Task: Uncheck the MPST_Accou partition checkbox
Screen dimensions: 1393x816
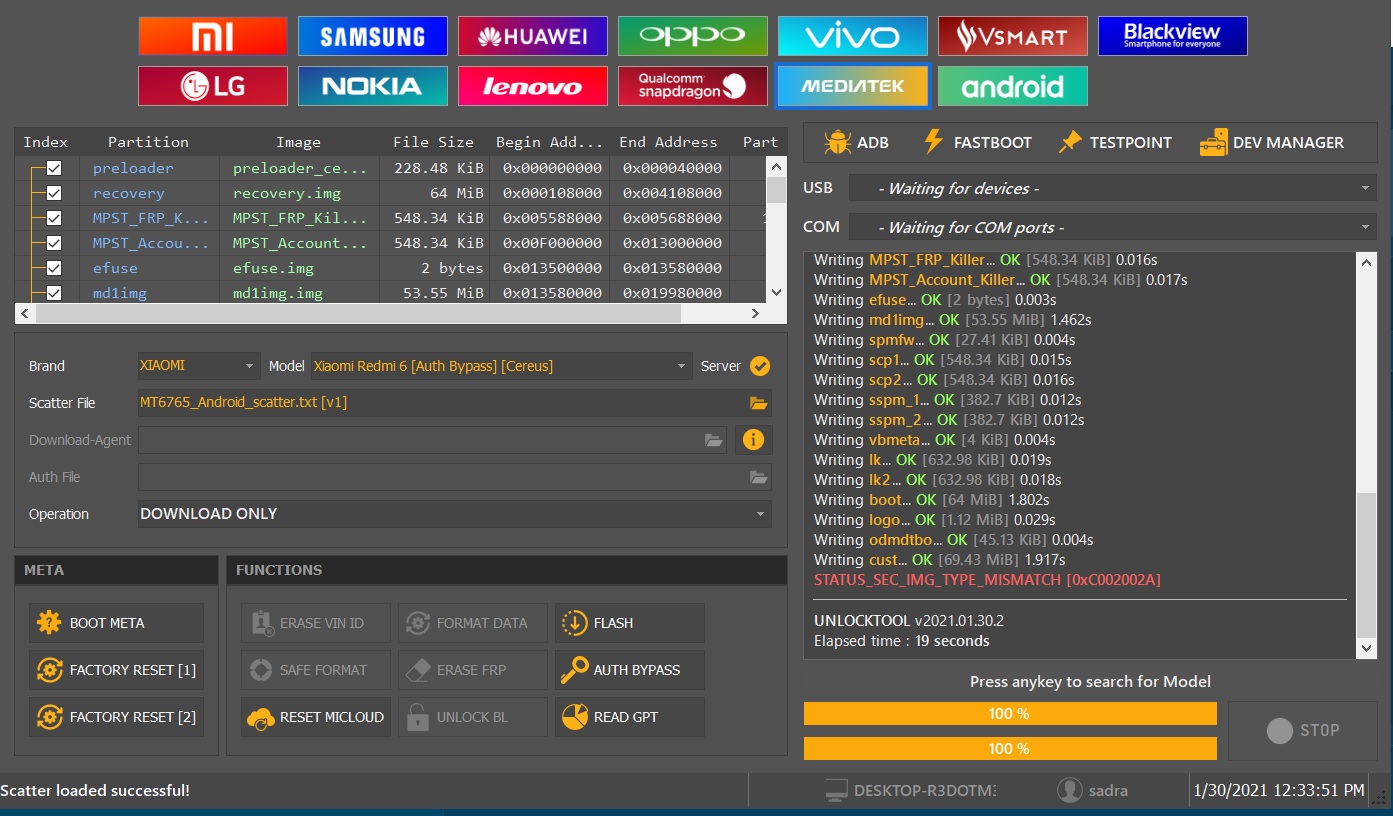Action: (54, 243)
